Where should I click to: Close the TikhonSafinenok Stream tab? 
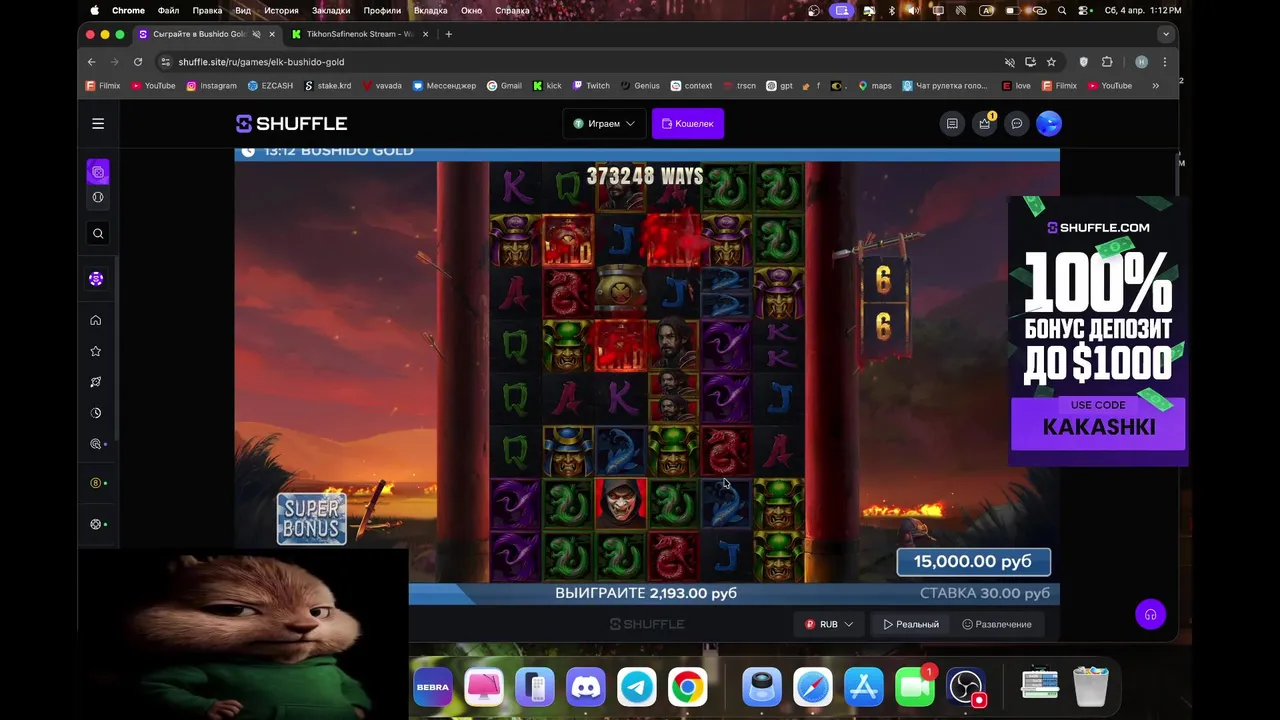(426, 34)
